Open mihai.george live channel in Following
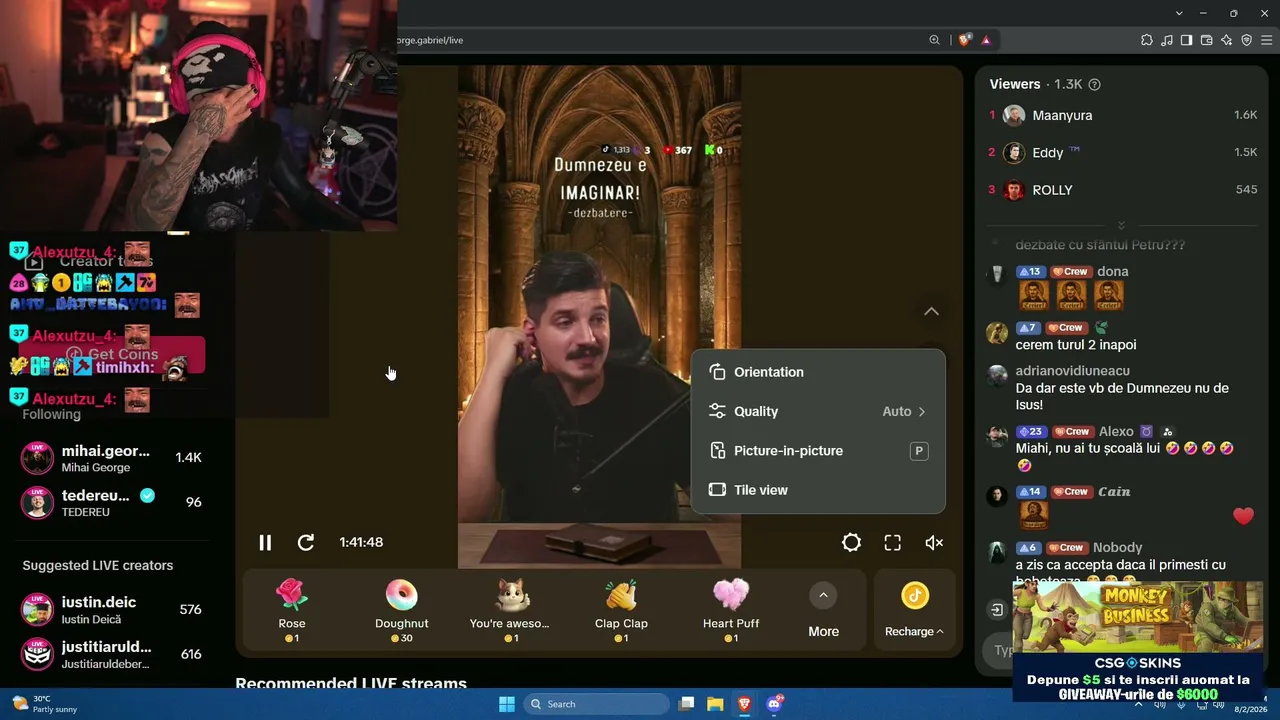This screenshot has width=1280, height=720. click(112, 458)
